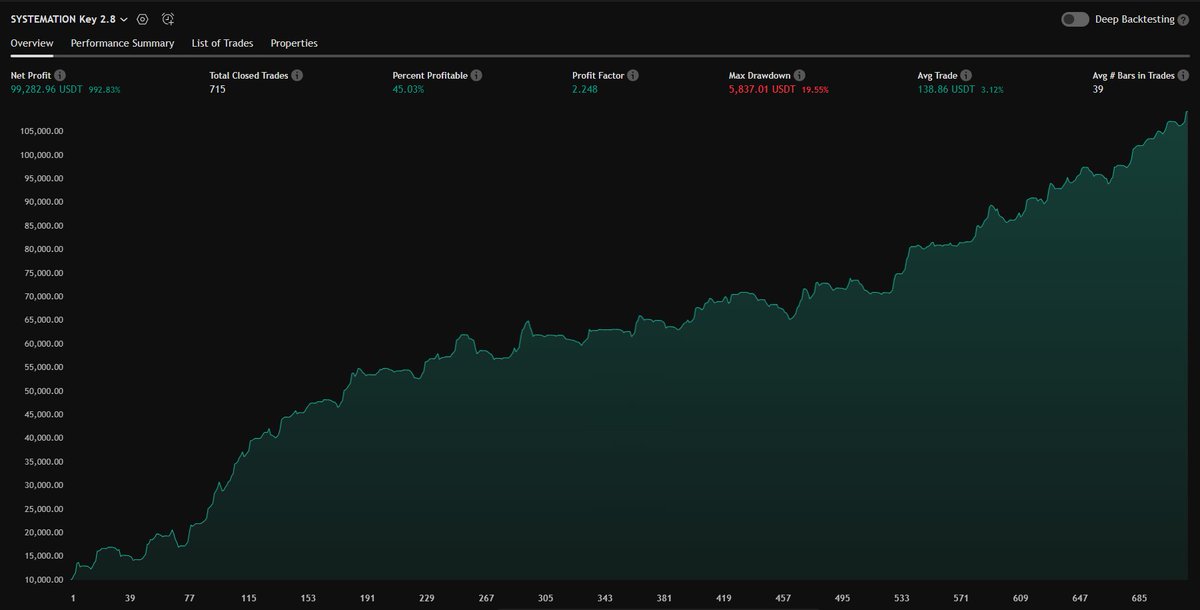
Task: Show the Net Profit info tooltip icon
Action: point(60,75)
